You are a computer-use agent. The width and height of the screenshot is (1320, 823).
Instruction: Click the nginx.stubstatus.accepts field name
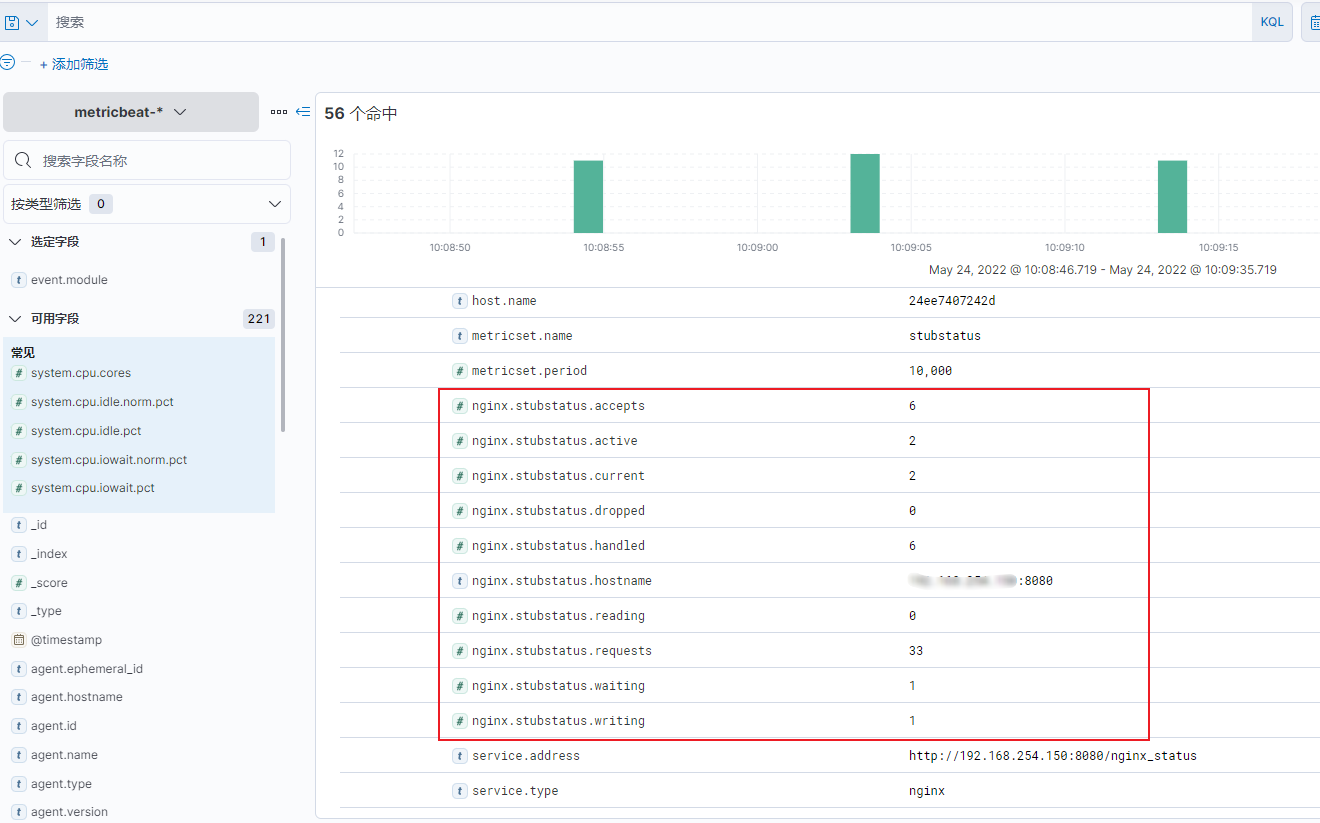click(558, 406)
